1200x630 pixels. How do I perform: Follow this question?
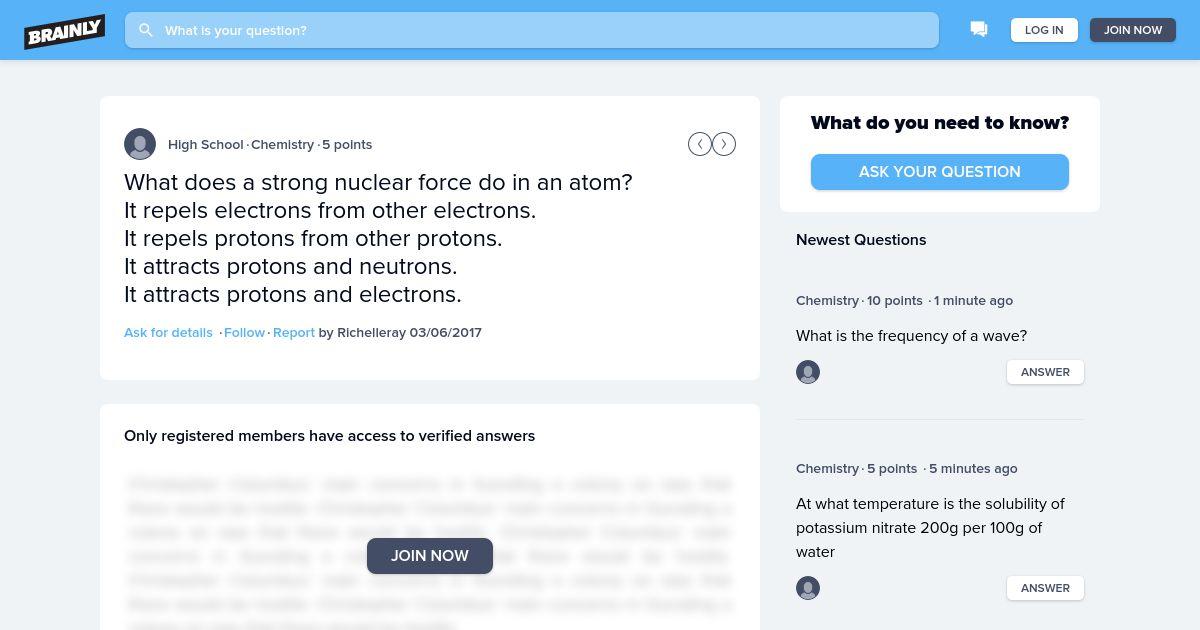244,332
